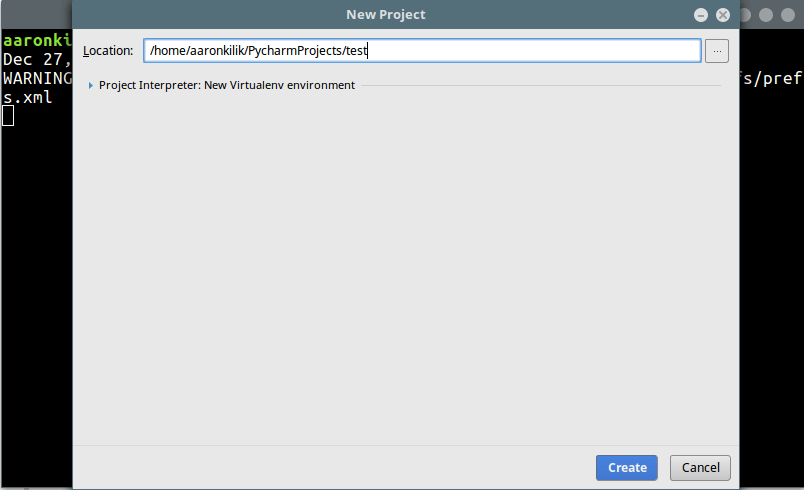
Task: Click the Create button
Action: click(x=627, y=467)
